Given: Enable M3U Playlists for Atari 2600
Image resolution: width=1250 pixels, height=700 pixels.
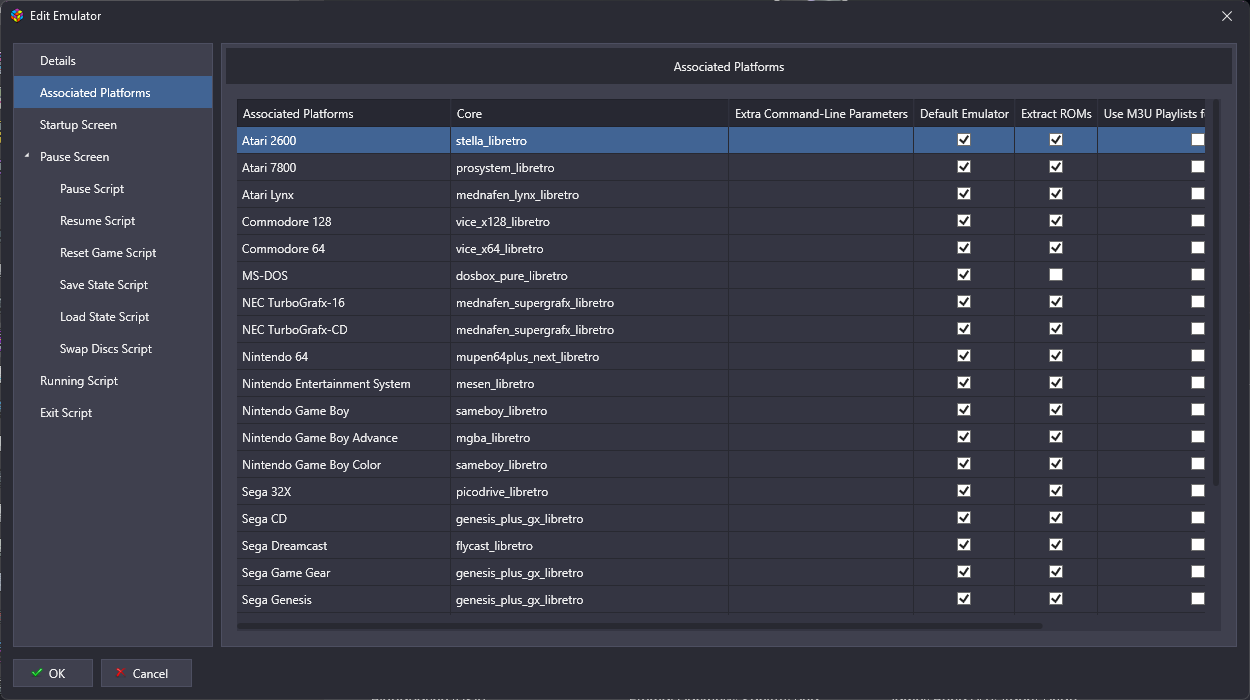Looking at the screenshot, I should [x=1198, y=140].
